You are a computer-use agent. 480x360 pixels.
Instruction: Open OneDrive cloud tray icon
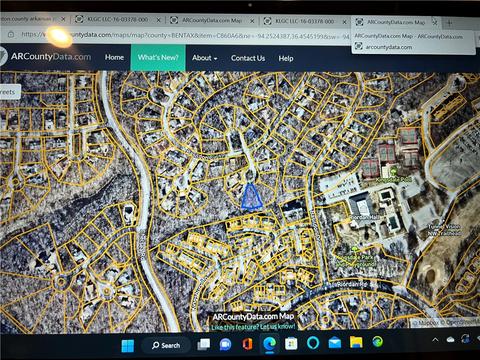click(x=451, y=339)
